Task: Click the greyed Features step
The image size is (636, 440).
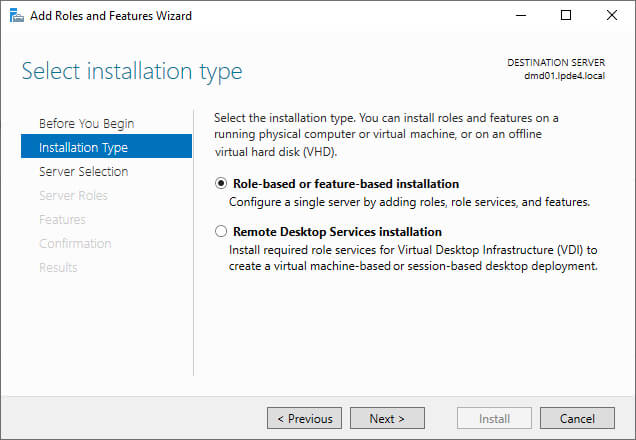Action: [x=62, y=219]
